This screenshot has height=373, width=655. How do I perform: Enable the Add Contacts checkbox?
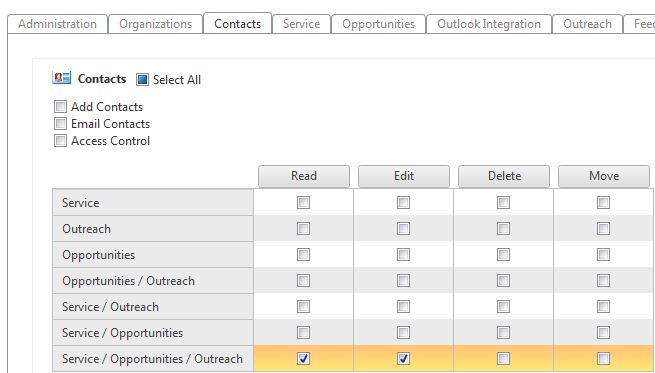coord(60,107)
